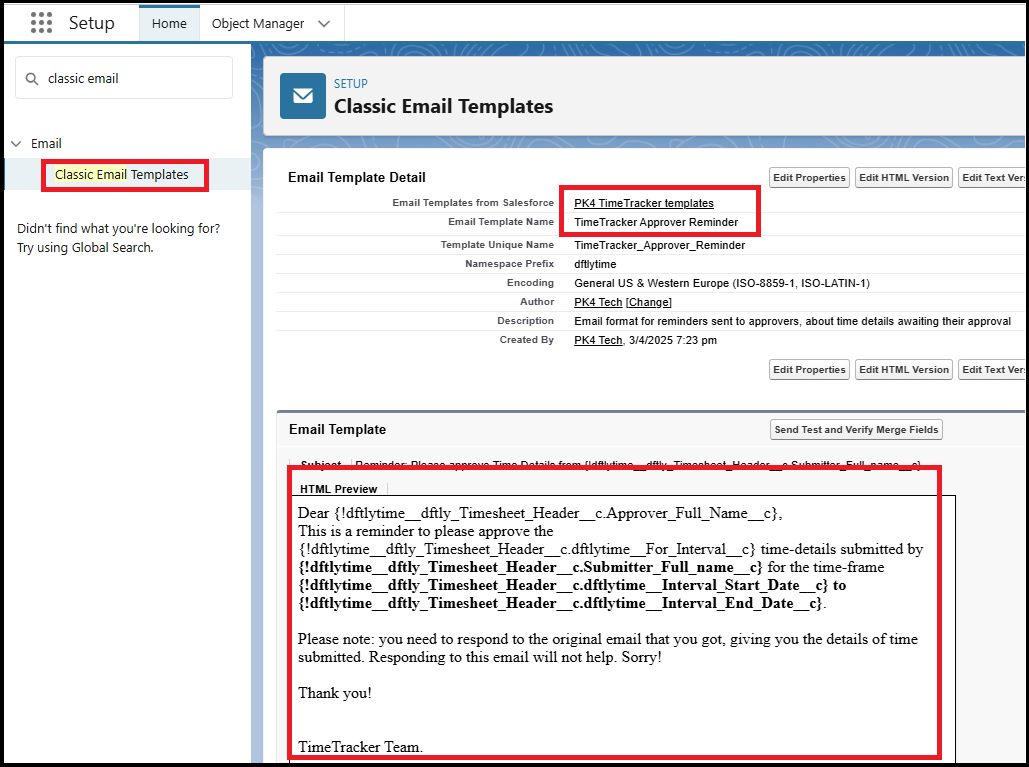Click the Description value about approver reminders

[792, 321]
